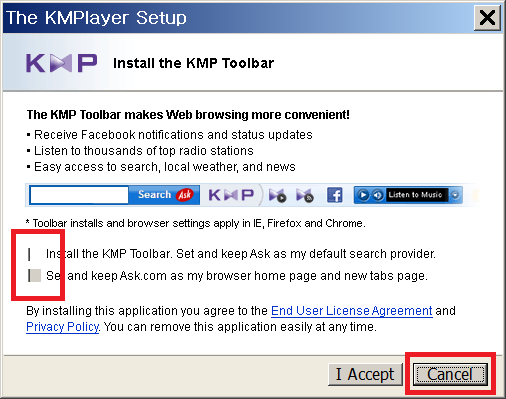
Task: Click the Cancel button
Action: pos(450,374)
